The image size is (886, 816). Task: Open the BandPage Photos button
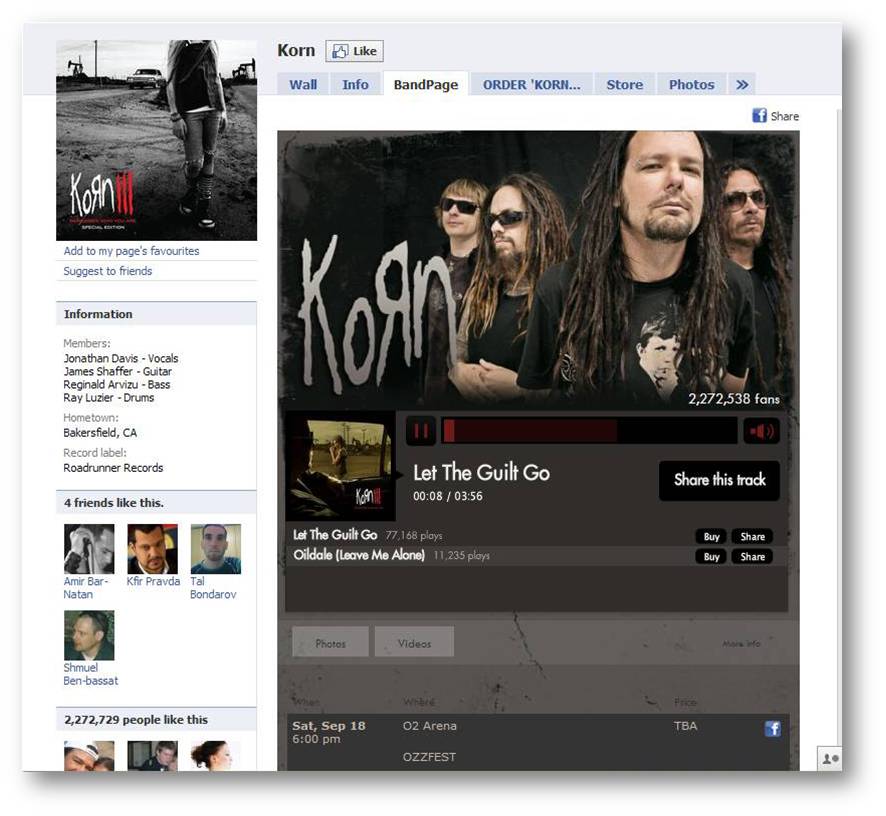point(331,643)
